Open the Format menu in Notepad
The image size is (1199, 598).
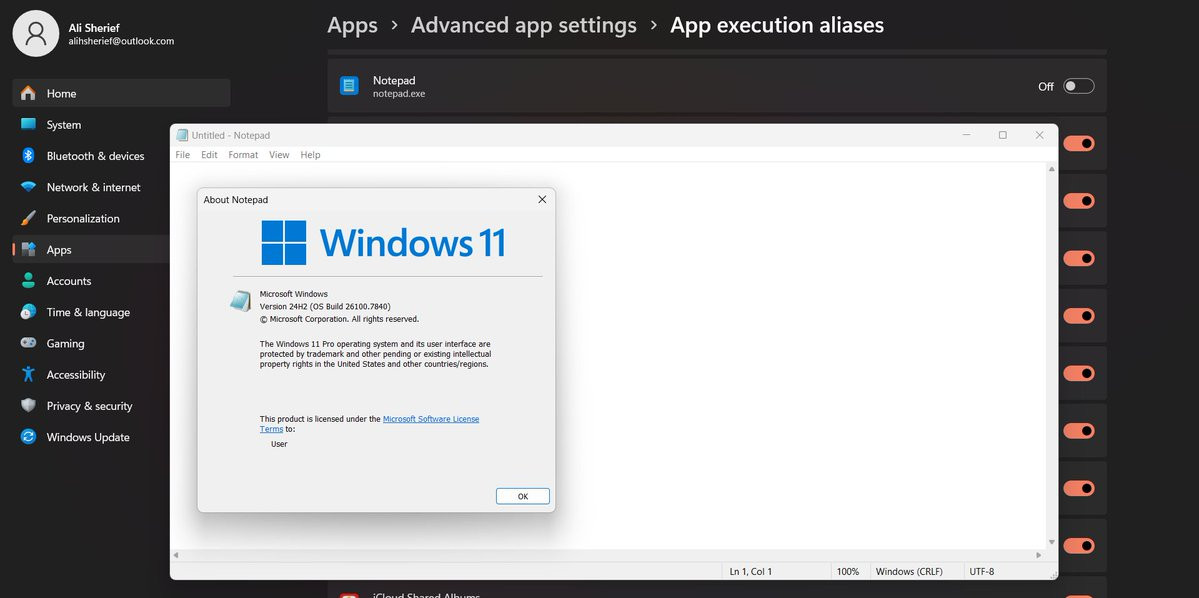coord(243,154)
